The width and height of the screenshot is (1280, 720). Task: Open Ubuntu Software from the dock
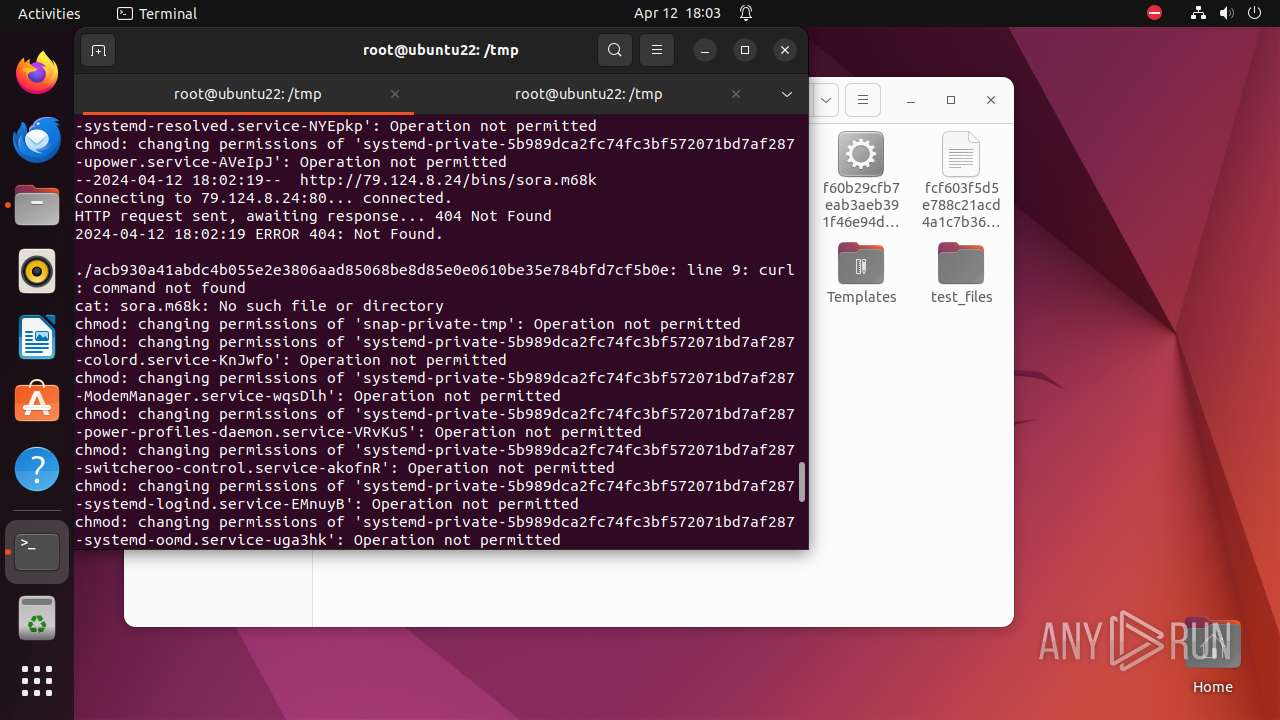coord(37,403)
